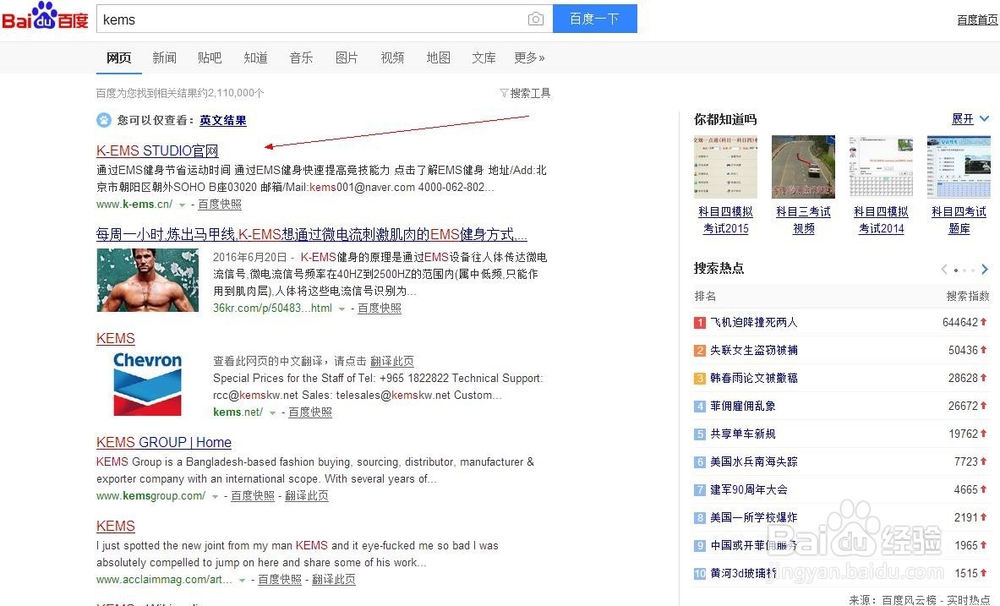Click 翻译此页 for the acclaimmag result

[334, 579]
